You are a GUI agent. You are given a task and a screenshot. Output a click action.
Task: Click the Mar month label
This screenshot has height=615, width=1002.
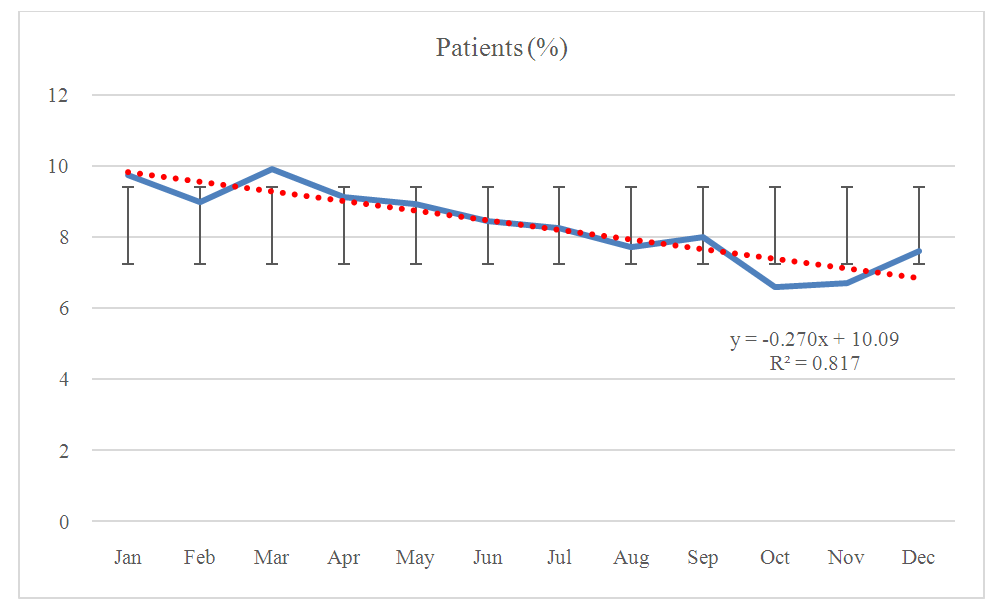point(272,558)
